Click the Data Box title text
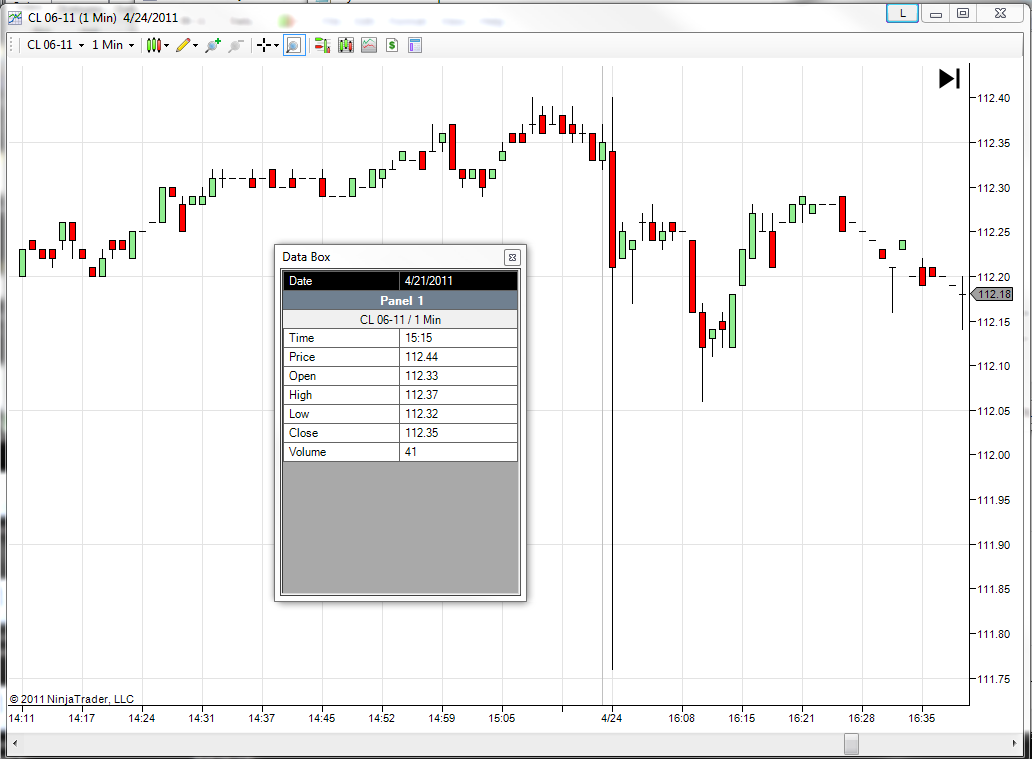1032x759 pixels. coord(306,257)
